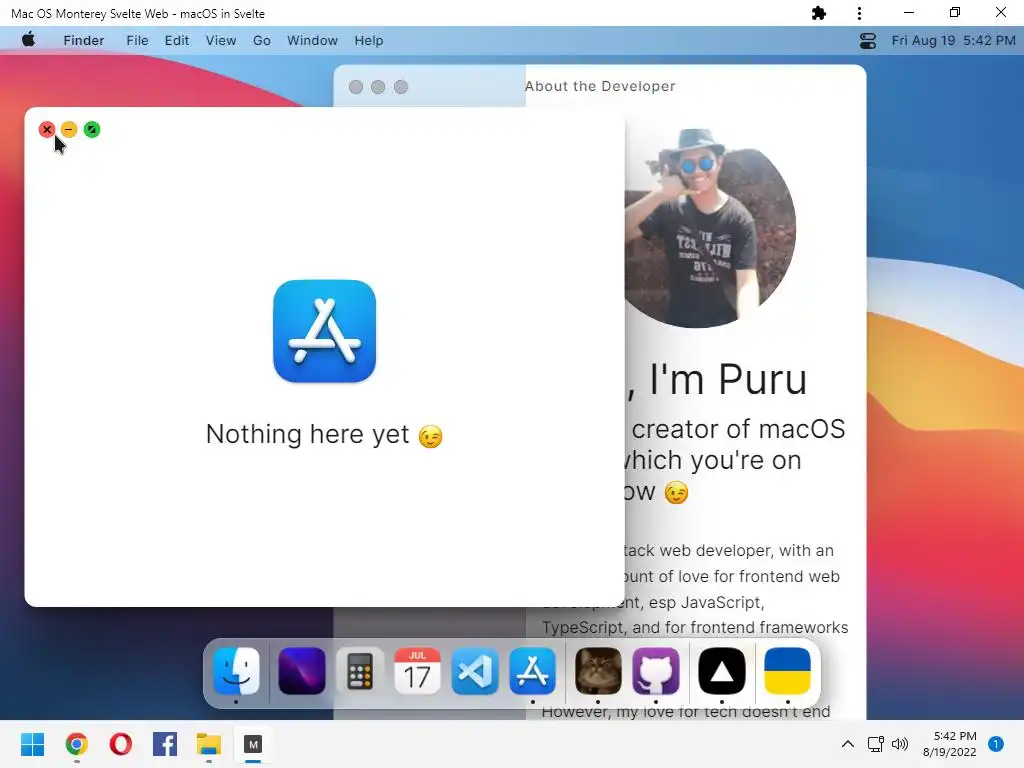Close the App Store window
1024x768 pixels.
[x=46, y=129]
